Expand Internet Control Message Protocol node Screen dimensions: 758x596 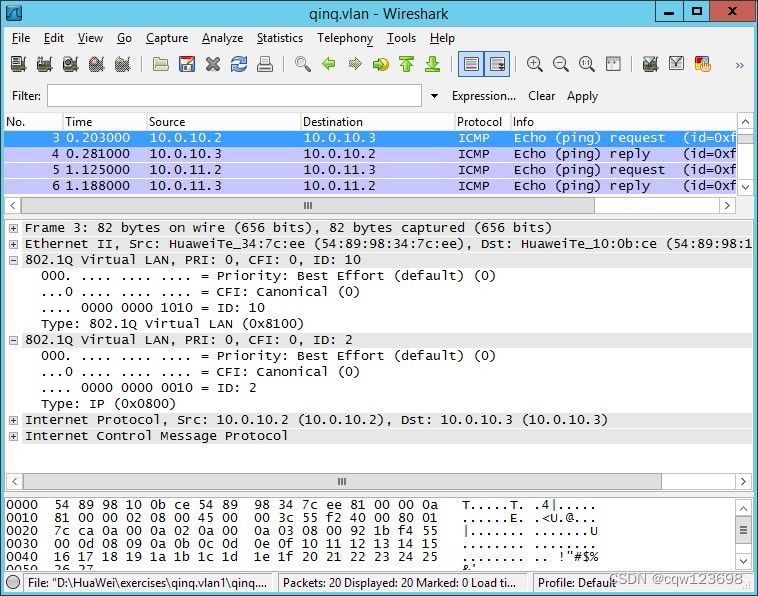click(14, 436)
